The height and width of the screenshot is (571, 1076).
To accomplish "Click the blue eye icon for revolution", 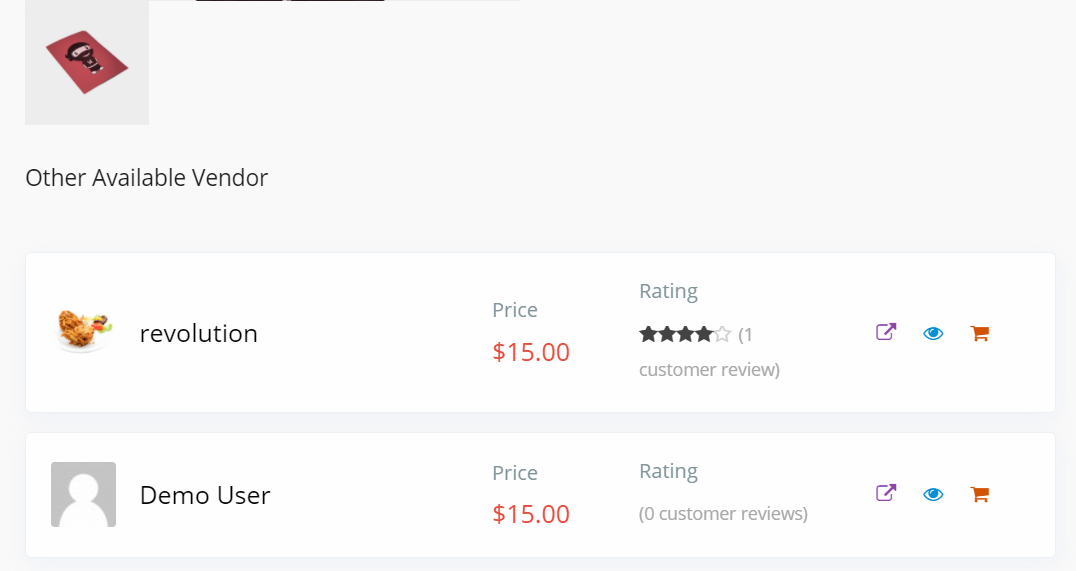I will pos(933,334).
